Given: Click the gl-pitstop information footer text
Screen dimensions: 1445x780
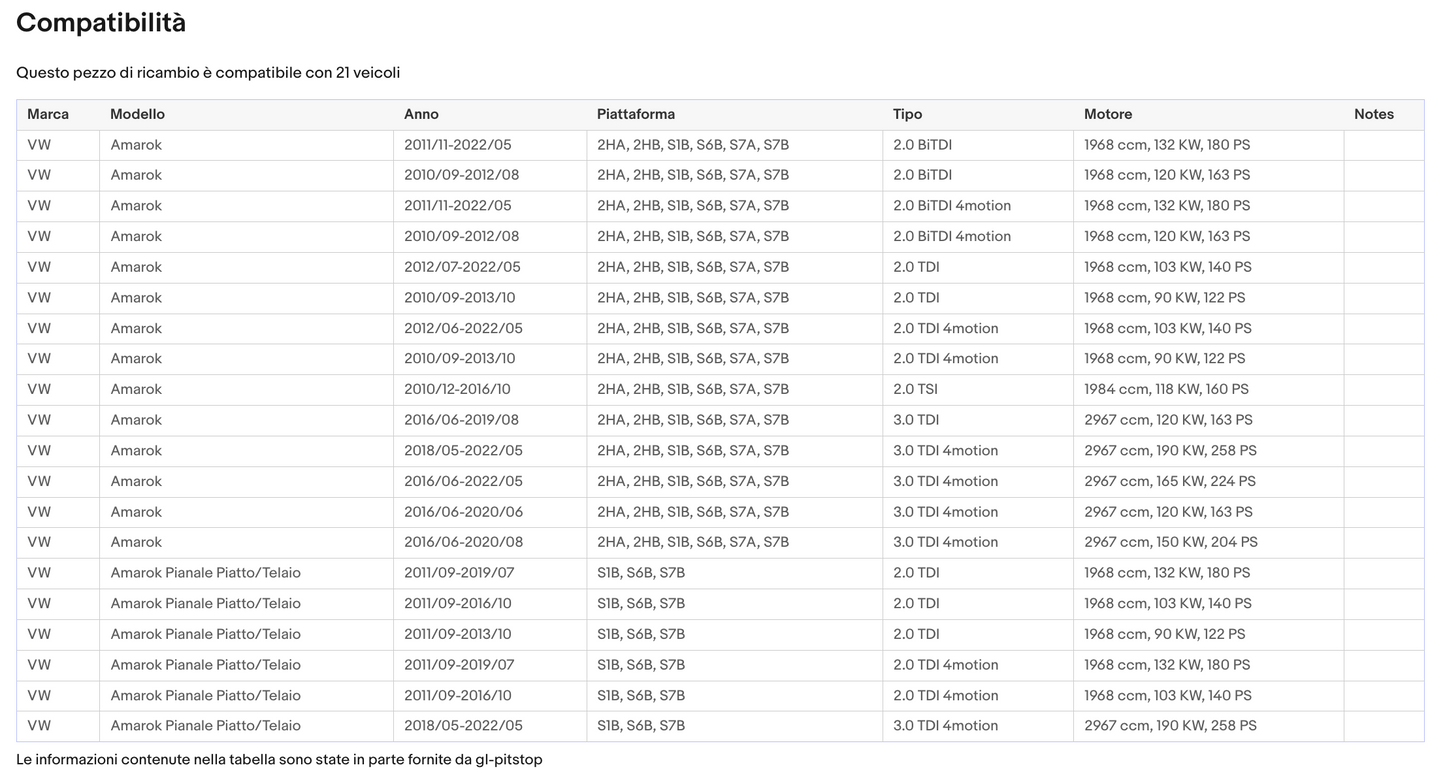Looking at the screenshot, I should 279,760.
